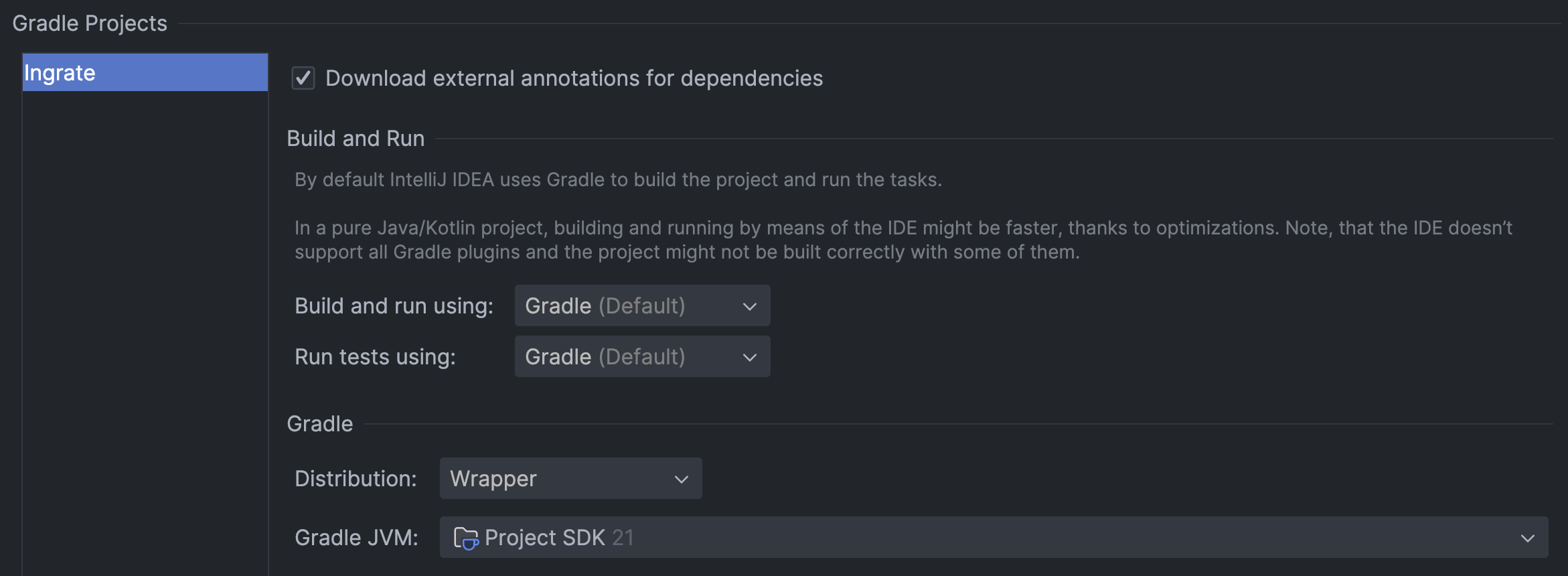Click the Download external annotations label text
Screen dimensions: 1568x576
pyautogui.click(x=574, y=78)
